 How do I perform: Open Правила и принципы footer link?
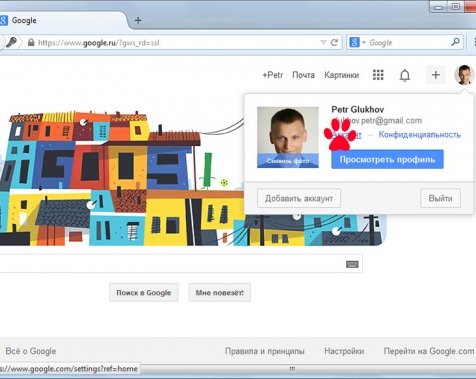coord(265,351)
